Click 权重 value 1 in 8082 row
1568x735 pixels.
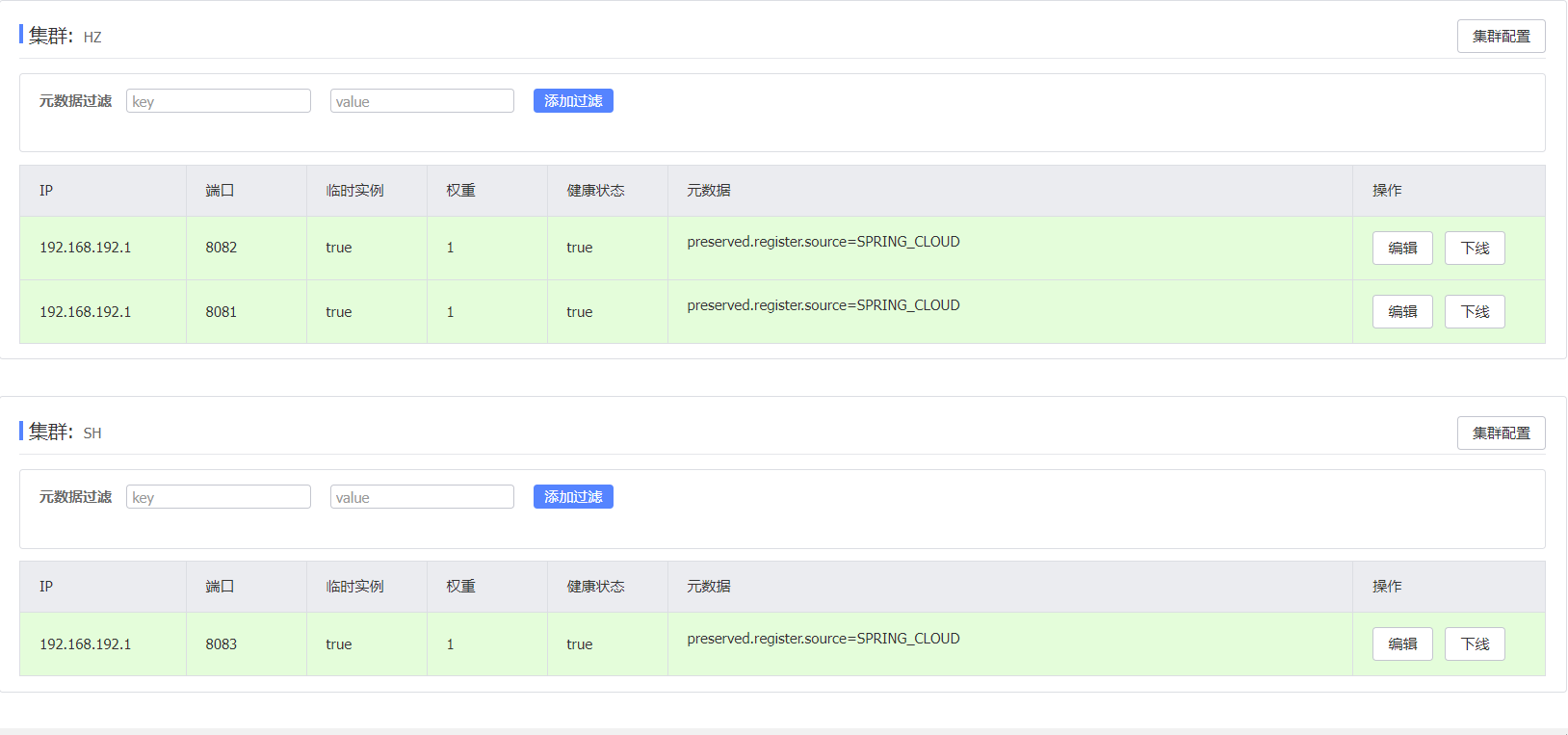click(x=450, y=248)
